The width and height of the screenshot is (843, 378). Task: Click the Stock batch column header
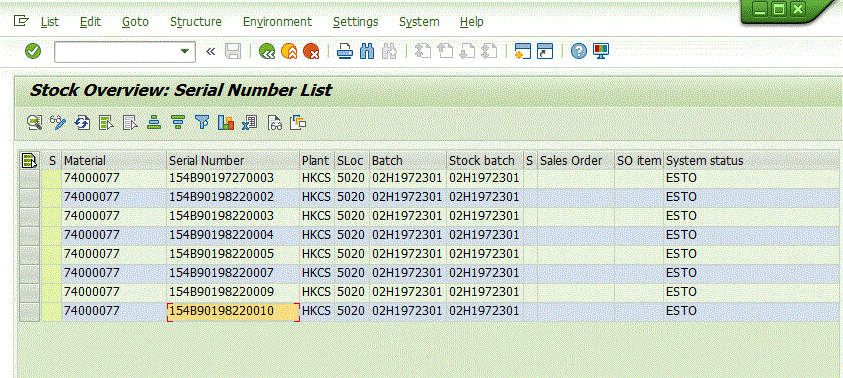click(484, 161)
